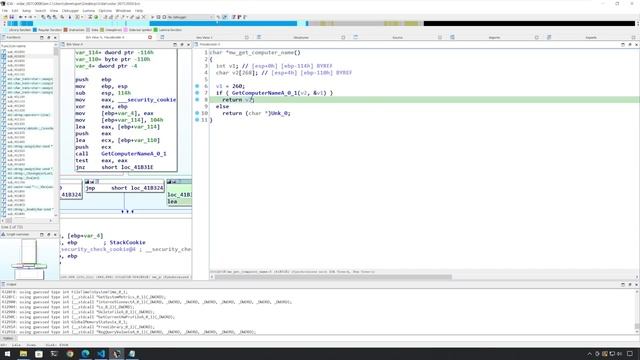The image size is (640, 360).
Task: Click the breakpoint dot on line 6
Action: pos(197,86)
